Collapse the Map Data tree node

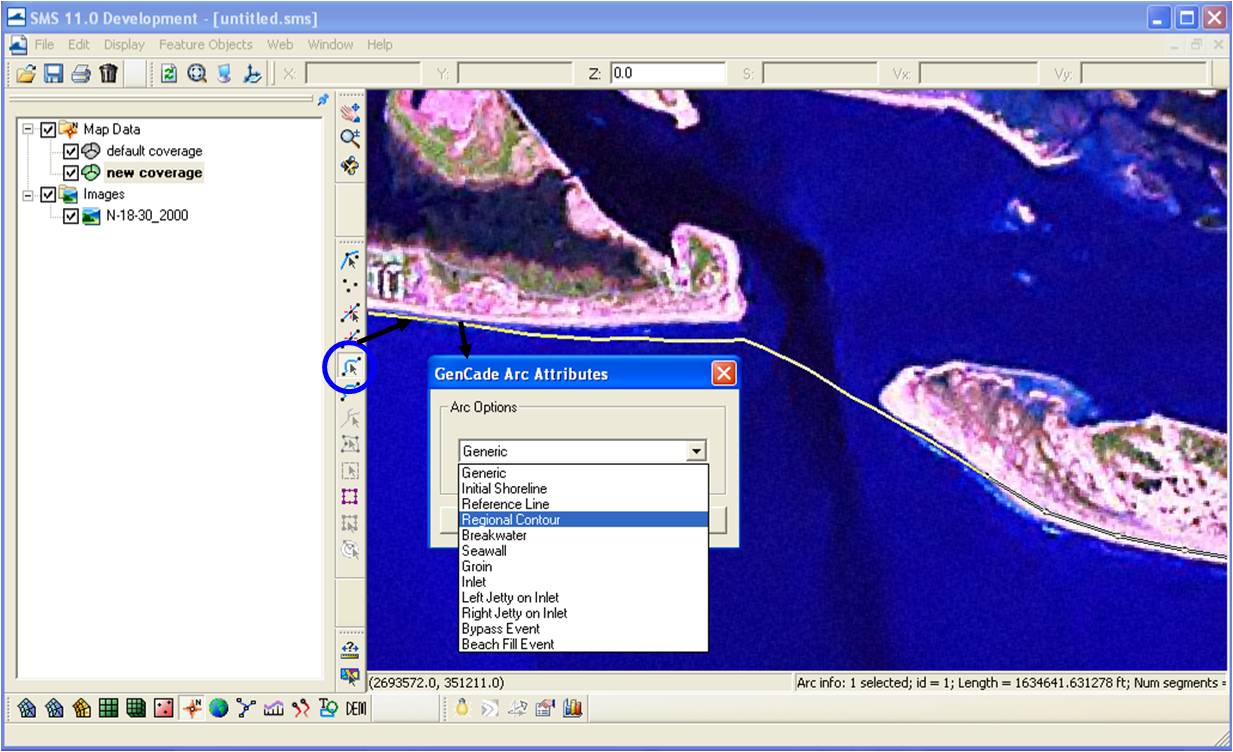28,129
